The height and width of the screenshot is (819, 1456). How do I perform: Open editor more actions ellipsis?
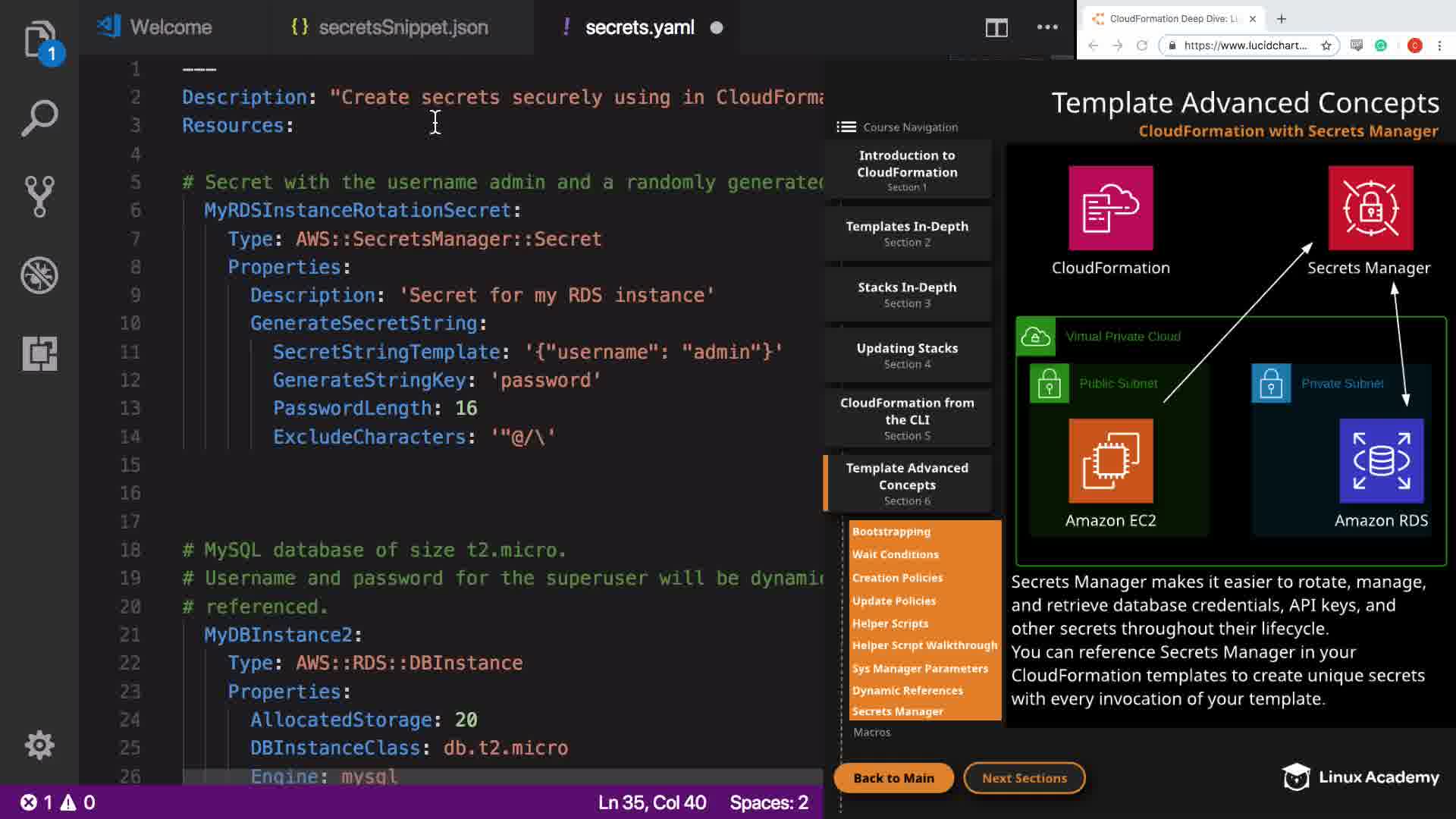pos(1047,27)
